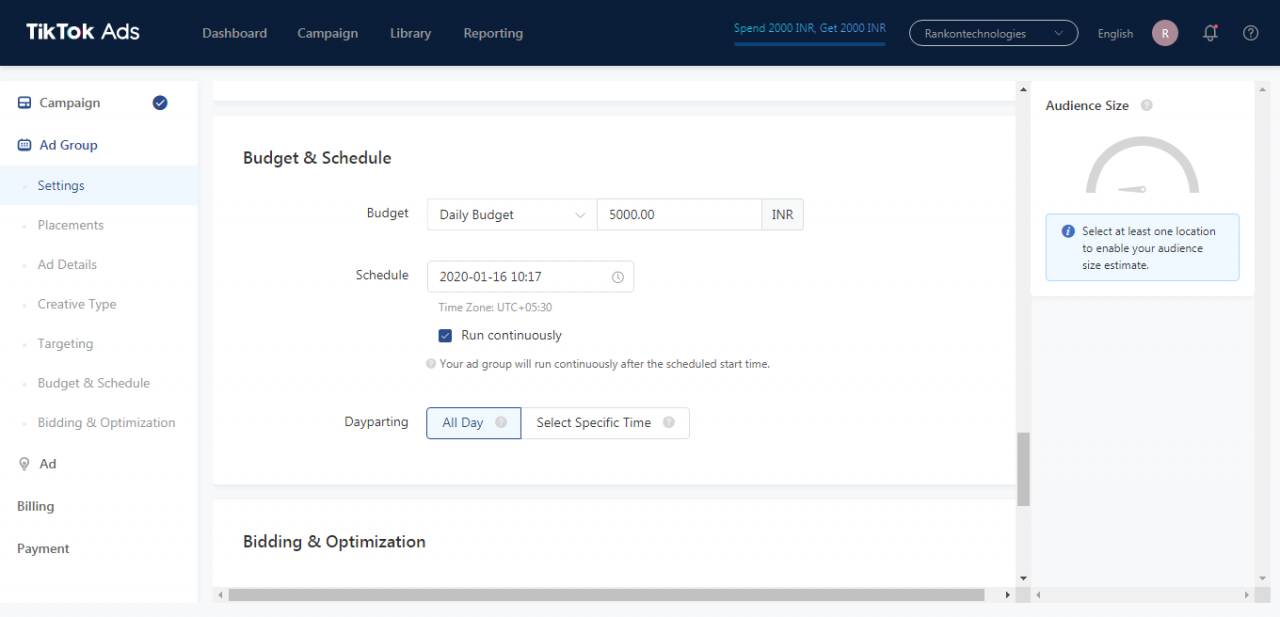Click the form horizontal scrollbar right arrow
The height and width of the screenshot is (617, 1280).
1007,595
